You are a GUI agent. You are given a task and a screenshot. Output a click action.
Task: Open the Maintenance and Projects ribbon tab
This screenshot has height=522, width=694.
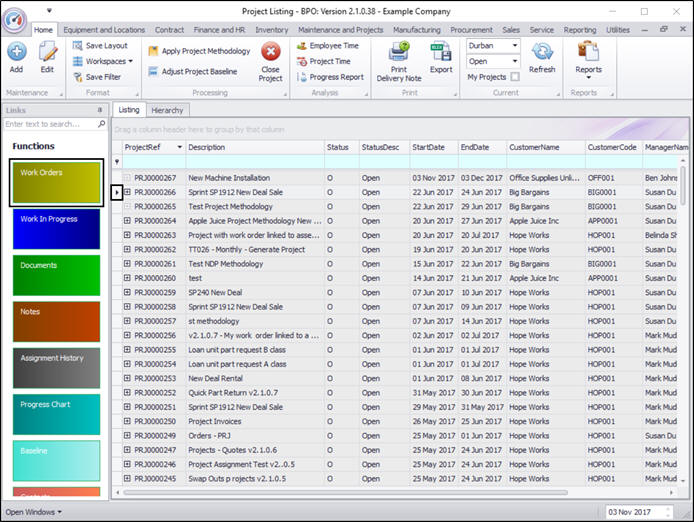pyautogui.click(x=340, y=30)
